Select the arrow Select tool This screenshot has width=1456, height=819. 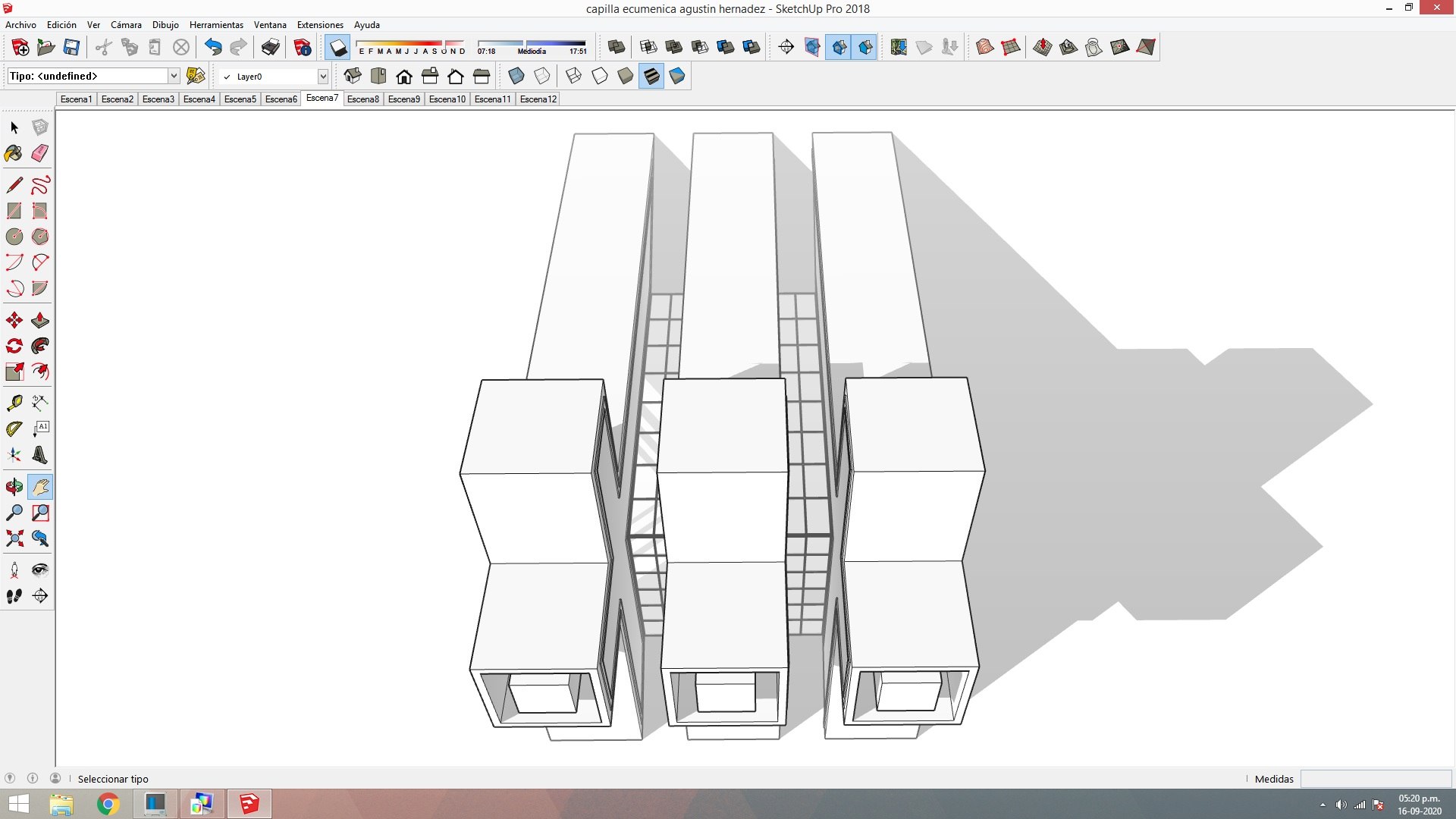[x=14, y=127]
